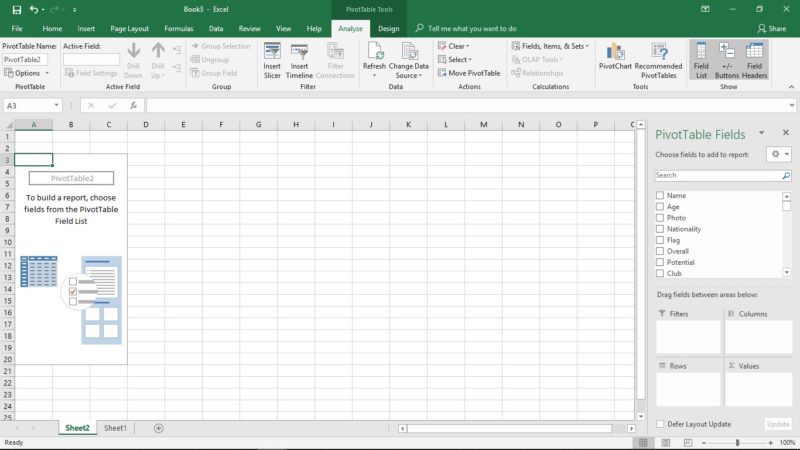The height and width of the screenshot is (450, 800).
Task: Enable the Nationality field checkbox
Action: point(660,229)
